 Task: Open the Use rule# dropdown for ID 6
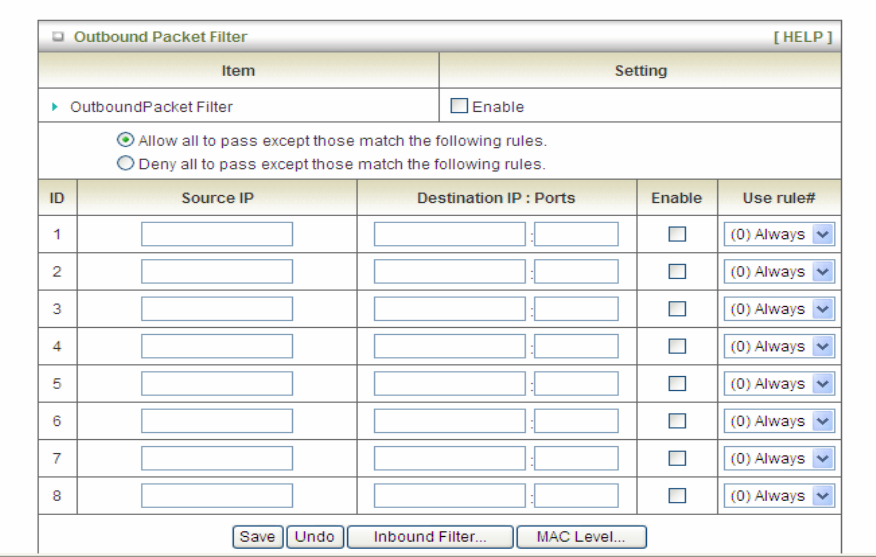click(779, 421)
